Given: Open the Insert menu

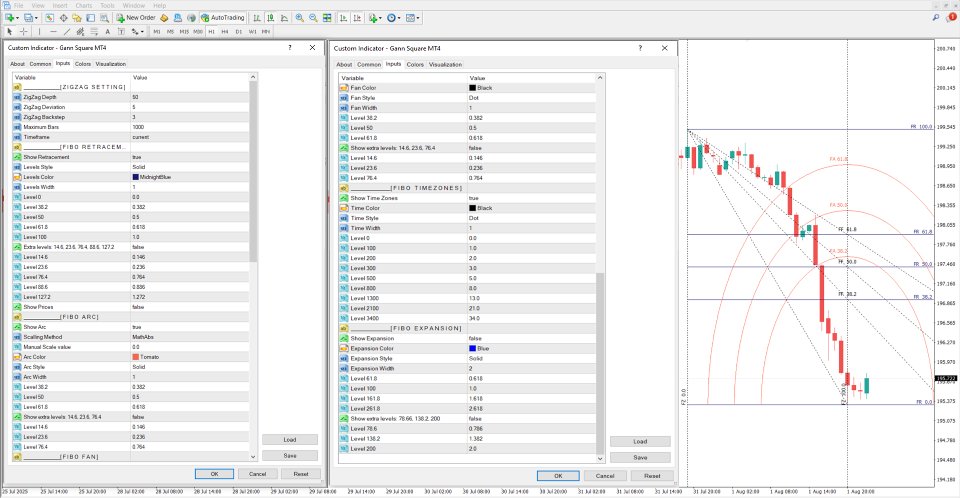Looking at the screenshot, I should click(60, 6).
